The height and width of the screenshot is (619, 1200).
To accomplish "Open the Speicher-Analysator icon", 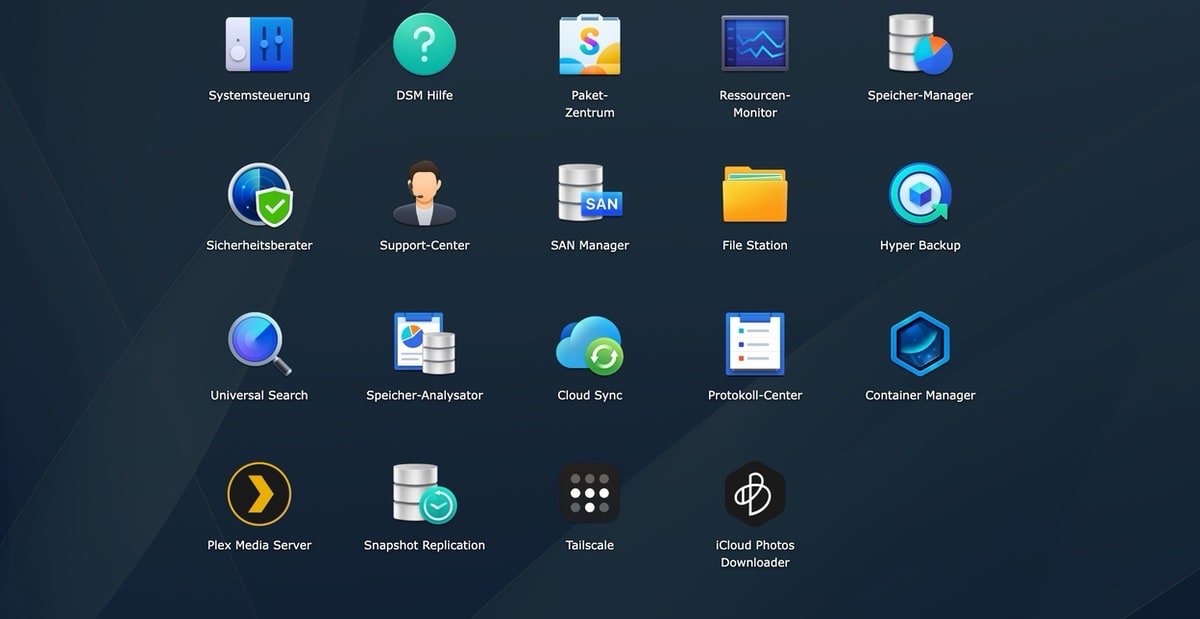I will (424, 344).
